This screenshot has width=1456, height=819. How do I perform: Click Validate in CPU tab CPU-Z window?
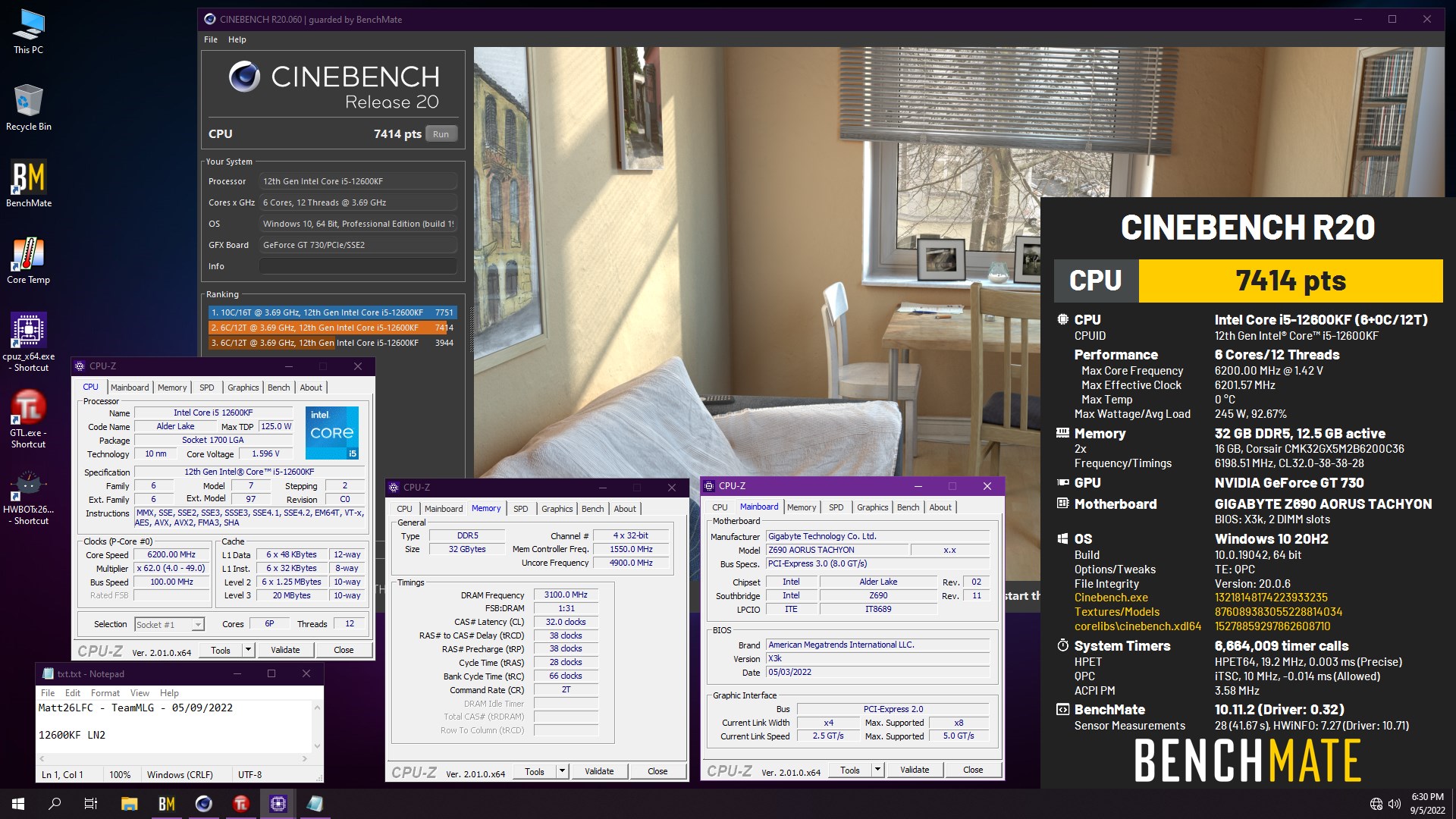(285, 650)
